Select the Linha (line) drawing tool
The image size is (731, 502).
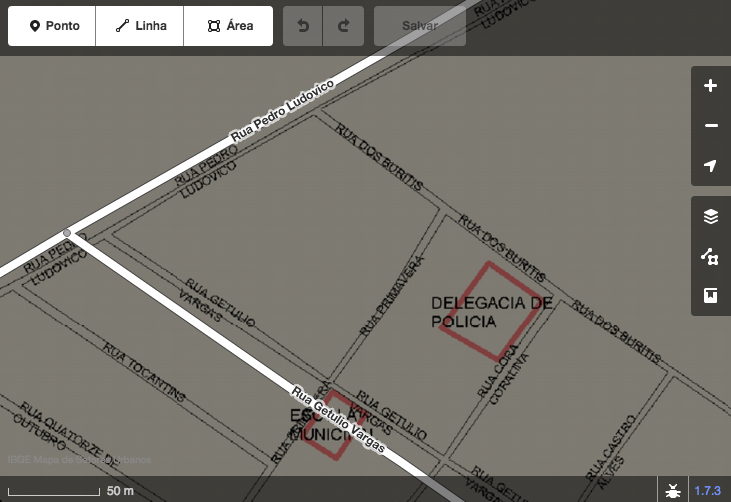click(x=140, y=26)
